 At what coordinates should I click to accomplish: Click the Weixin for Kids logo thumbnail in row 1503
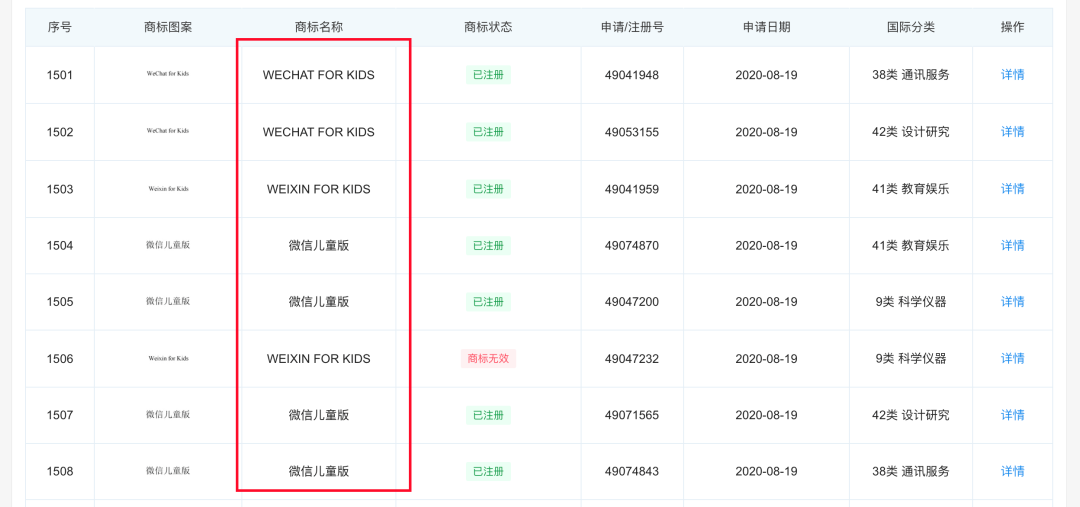pos(168,188)
